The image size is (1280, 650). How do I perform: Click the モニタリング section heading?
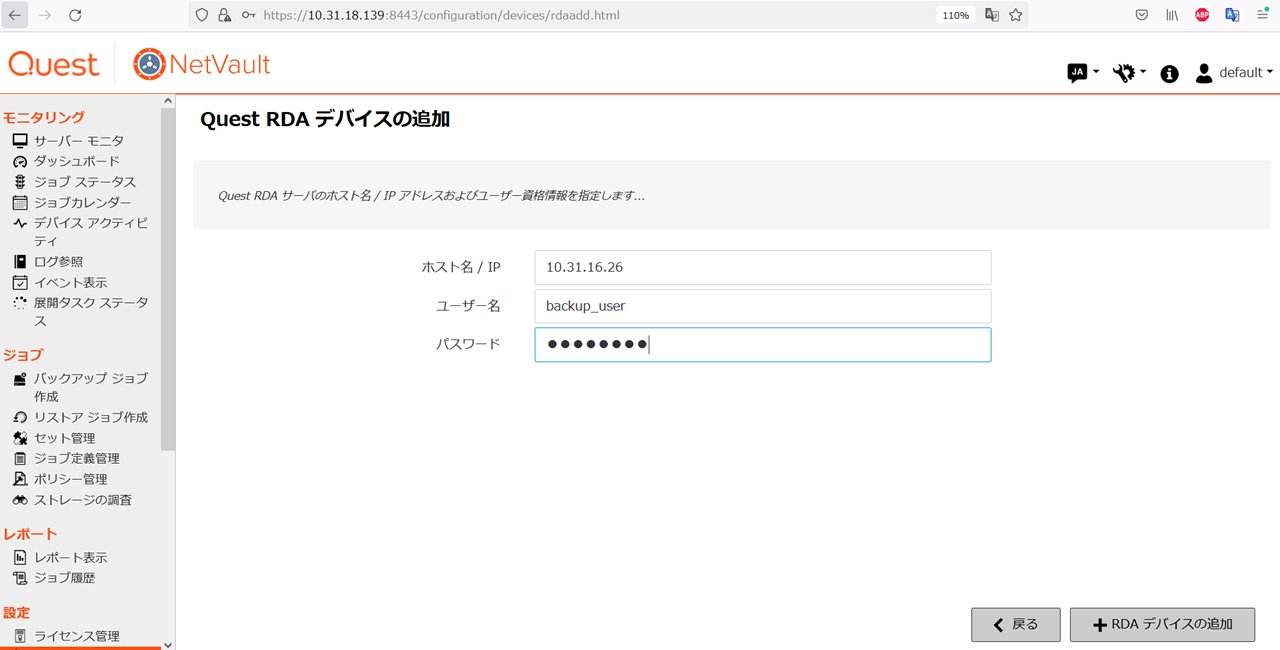click(x=44, y=117)
